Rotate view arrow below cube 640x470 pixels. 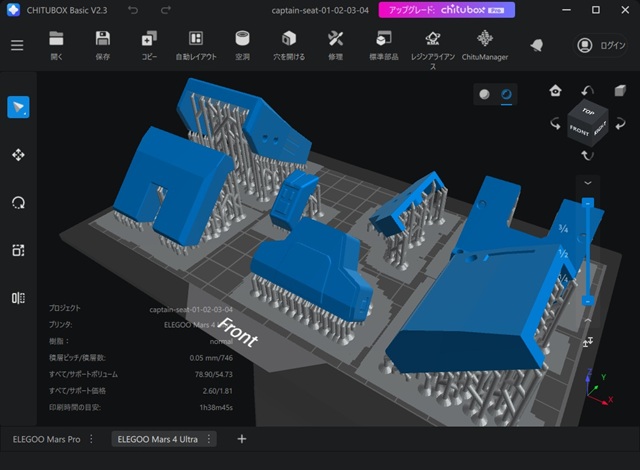tap(587, 155)
